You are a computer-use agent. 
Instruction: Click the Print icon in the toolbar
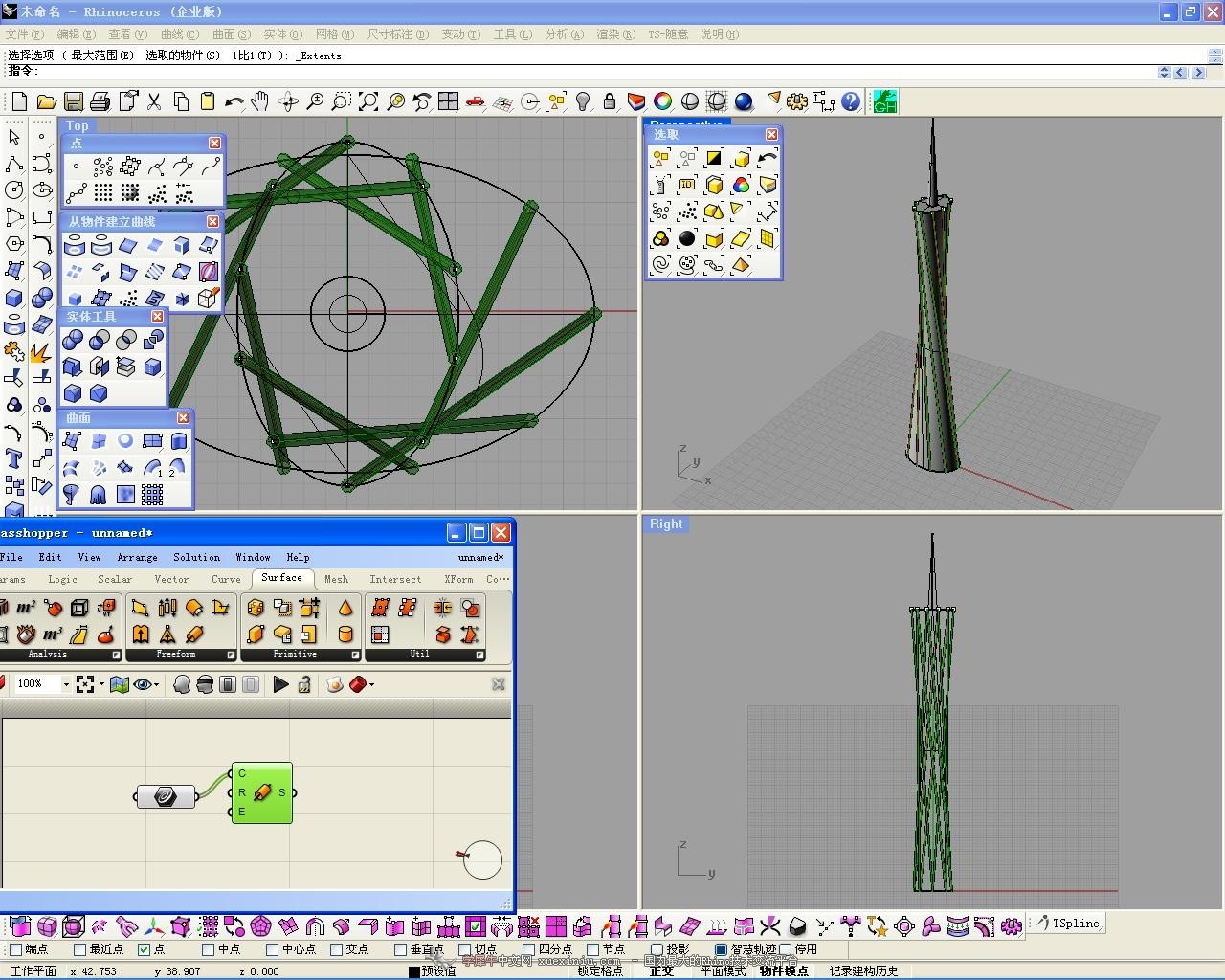point(100,101)
